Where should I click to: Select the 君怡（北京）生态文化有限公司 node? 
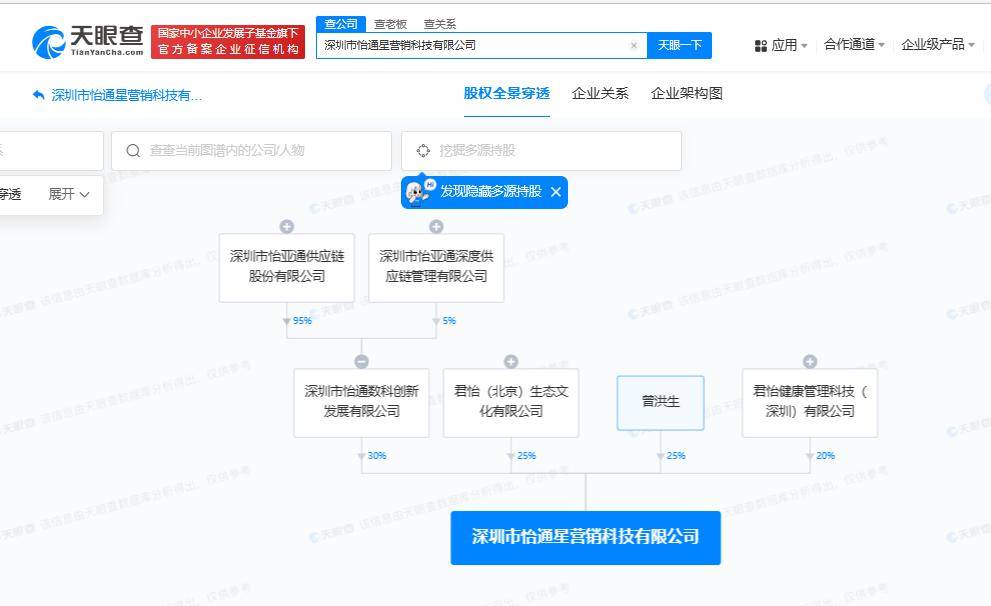[511, 403]
